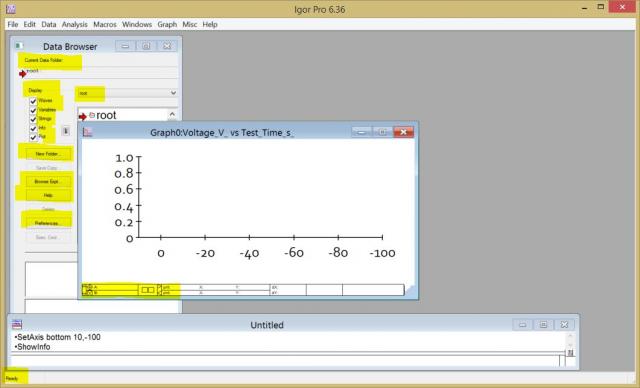Click the up arrow of the root list scrollbar

click(x=172, y=114)
